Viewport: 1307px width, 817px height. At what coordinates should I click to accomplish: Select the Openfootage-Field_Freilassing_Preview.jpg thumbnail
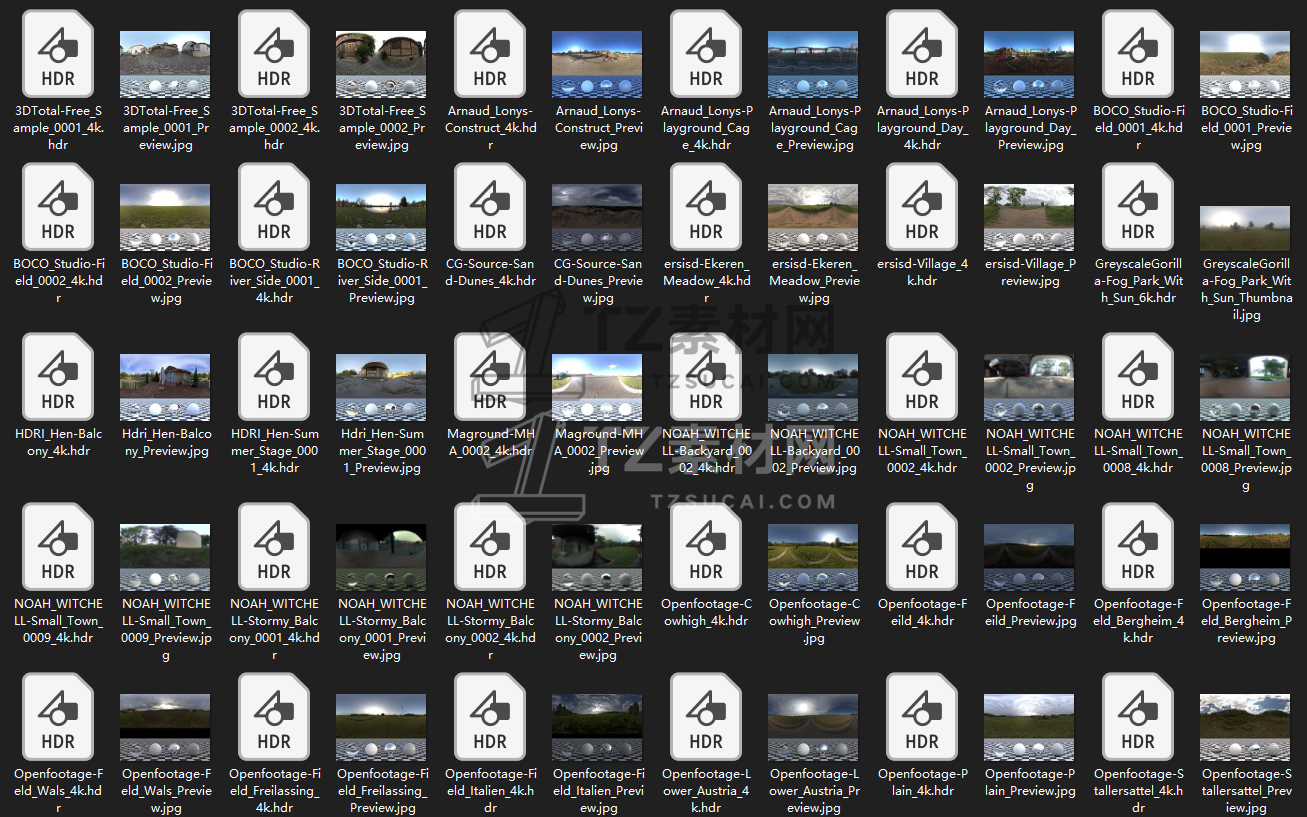pyautogui.click(x=381, y=728)
